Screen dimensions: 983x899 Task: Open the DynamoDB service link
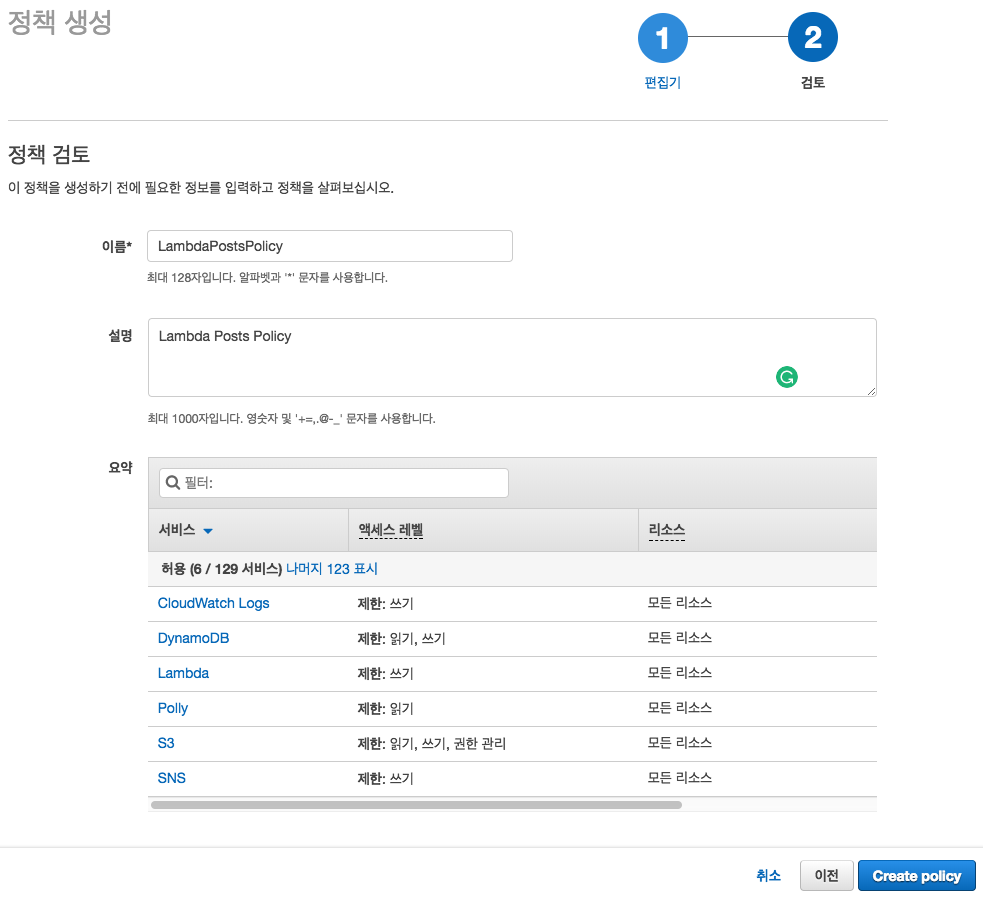193,638
